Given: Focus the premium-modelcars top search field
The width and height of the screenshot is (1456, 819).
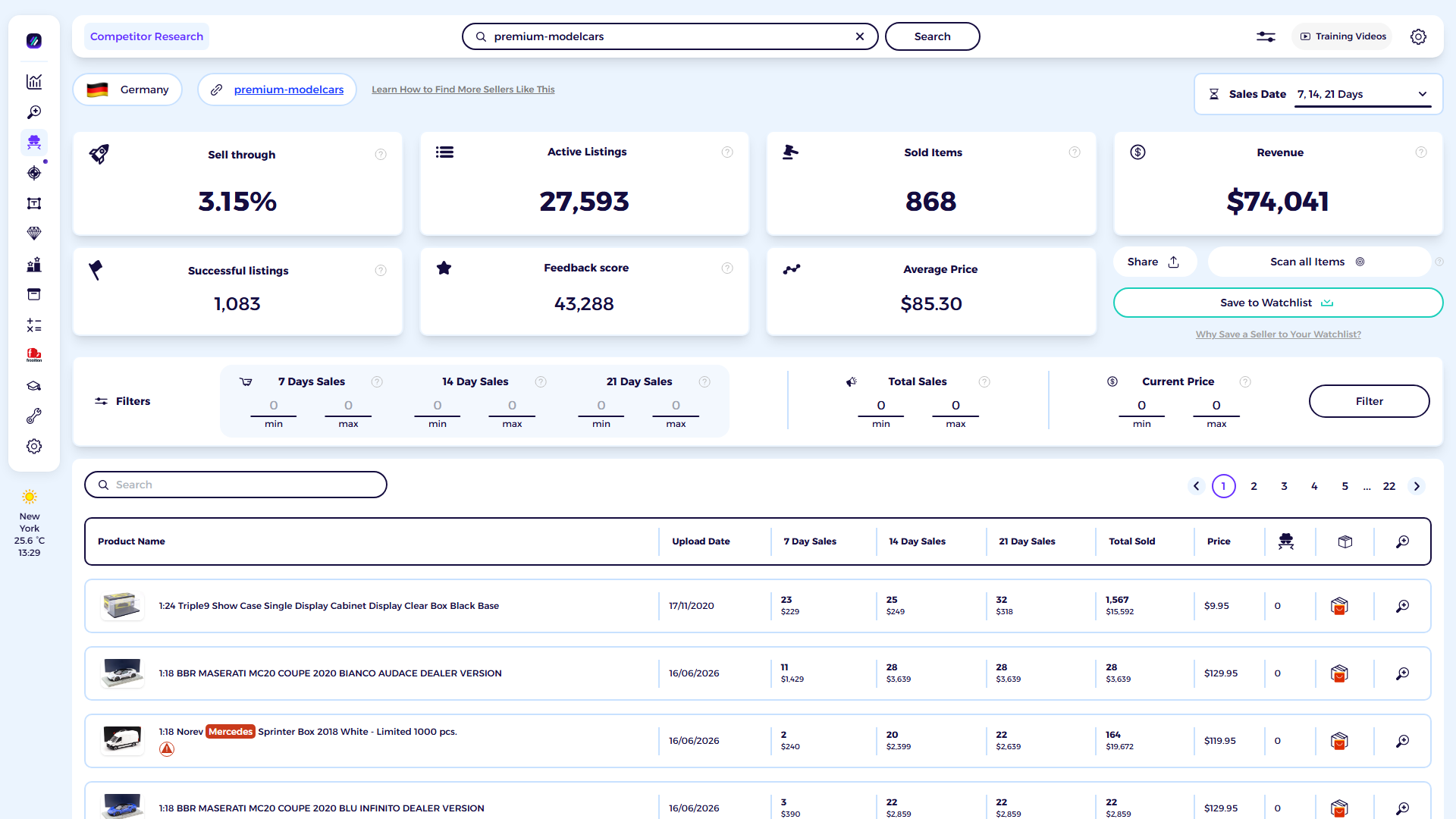Looking at the screenshot, I should click(670, 36).
